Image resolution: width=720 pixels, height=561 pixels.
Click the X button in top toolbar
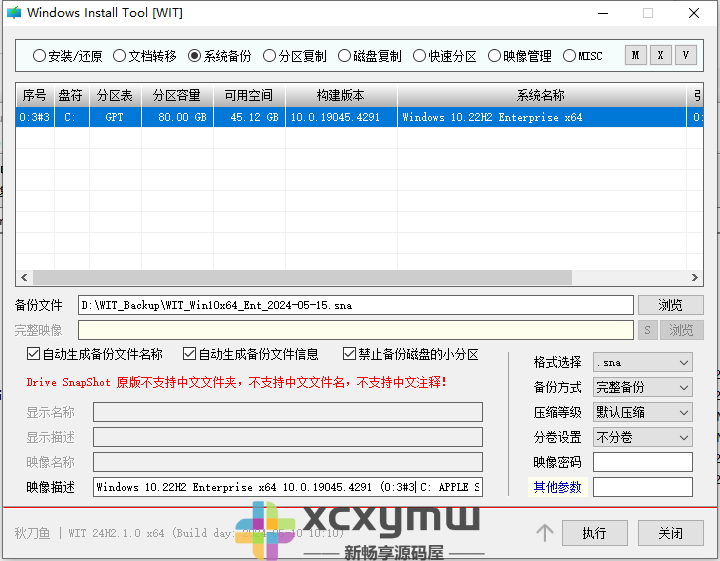pos(661,56)
